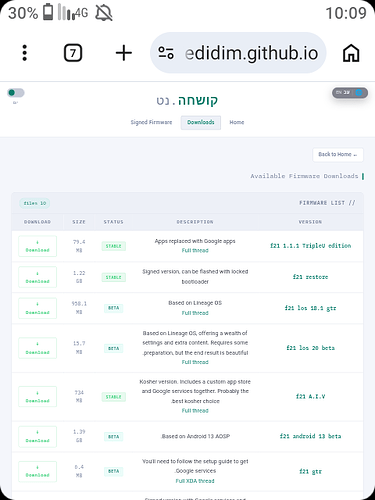Tap the muted notifications bell icon
This screenshot has width=375, height=500.
pyautogui.click(x=104, y=13)
